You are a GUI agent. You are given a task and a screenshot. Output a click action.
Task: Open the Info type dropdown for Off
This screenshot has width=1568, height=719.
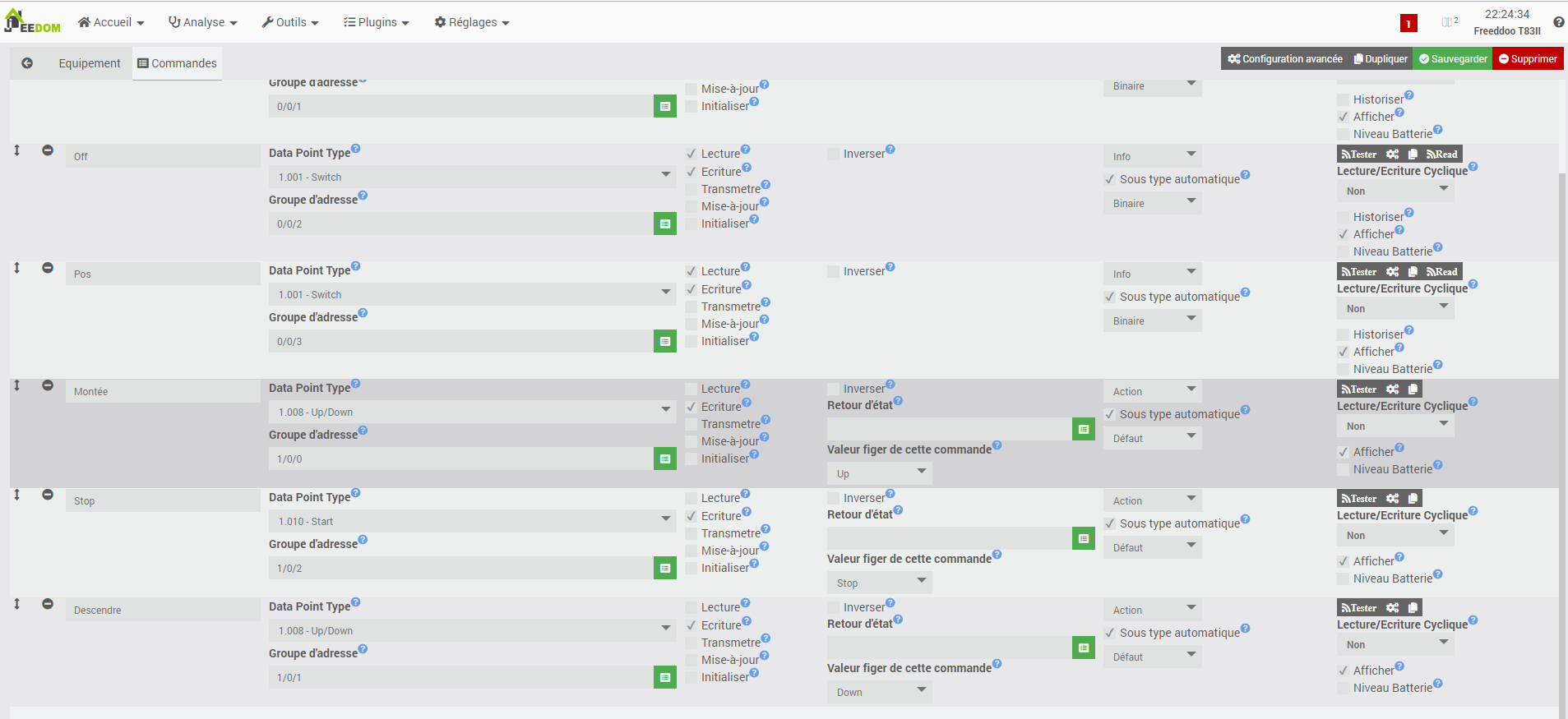(x=1152, y=156)
